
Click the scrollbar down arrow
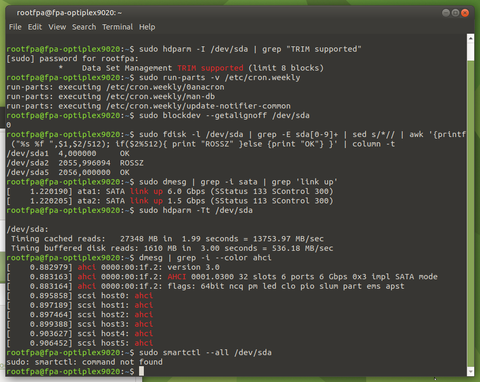[470, 371]
